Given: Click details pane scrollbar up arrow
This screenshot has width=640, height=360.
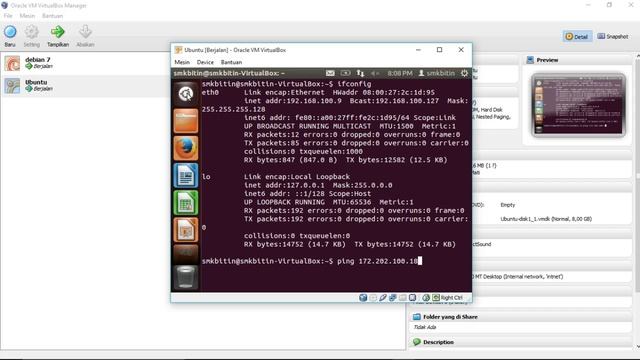Looking at the screenshot, I should click(x=637, y=56).
